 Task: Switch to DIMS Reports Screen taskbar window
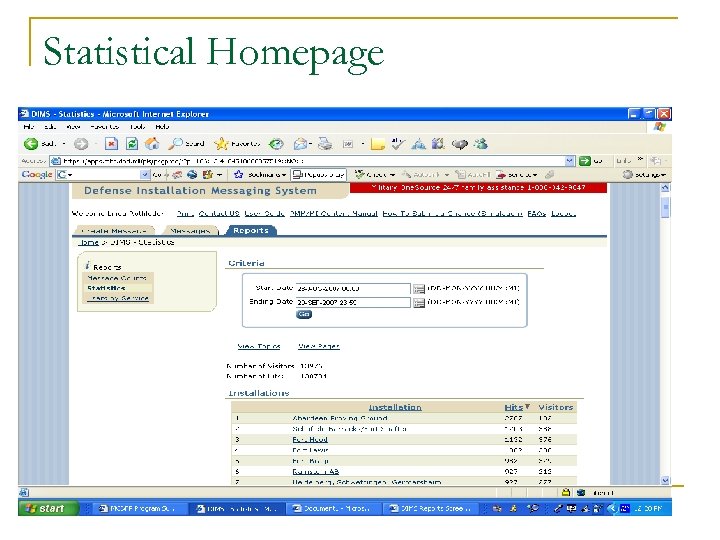pyautogui.click(x=430, y=508)
